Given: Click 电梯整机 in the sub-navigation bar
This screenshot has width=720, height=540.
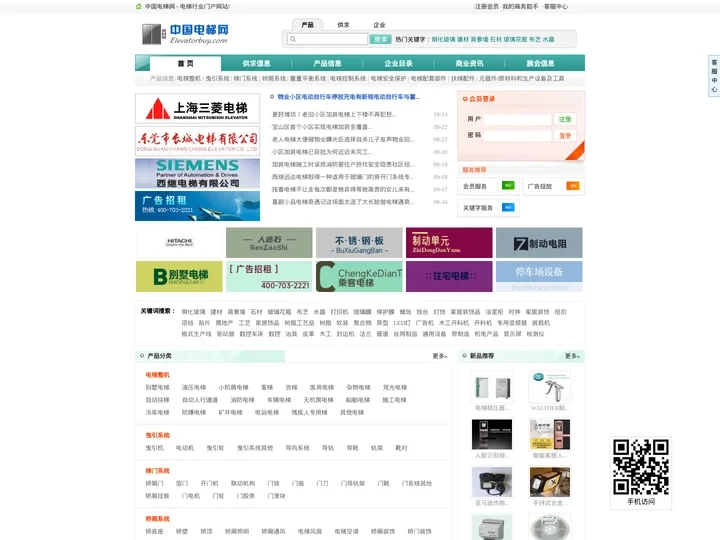Looking at the screenshot, I should [189, 79].
